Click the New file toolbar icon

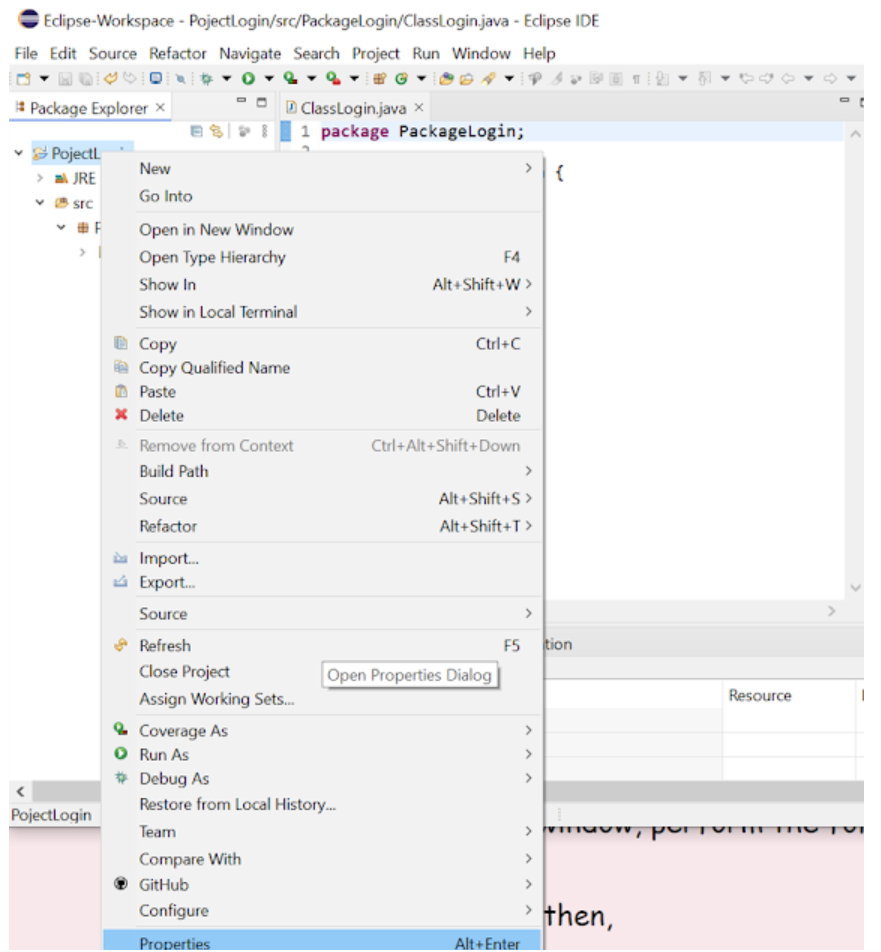tap(24, 79)
